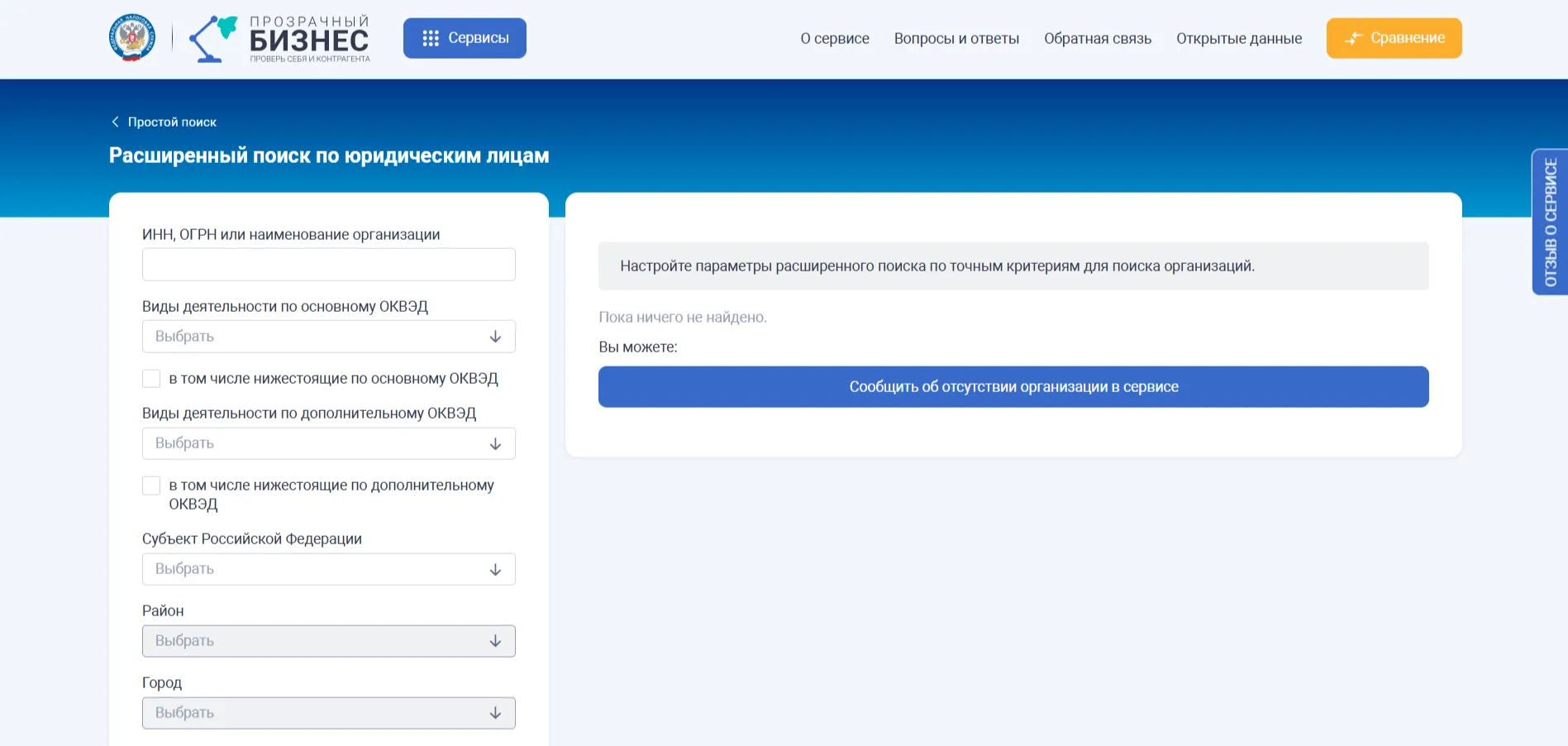This screenshot has width=1568, height=746.
Task: Click the ИНН, ОГРН search input field
Action: [328, 264]
